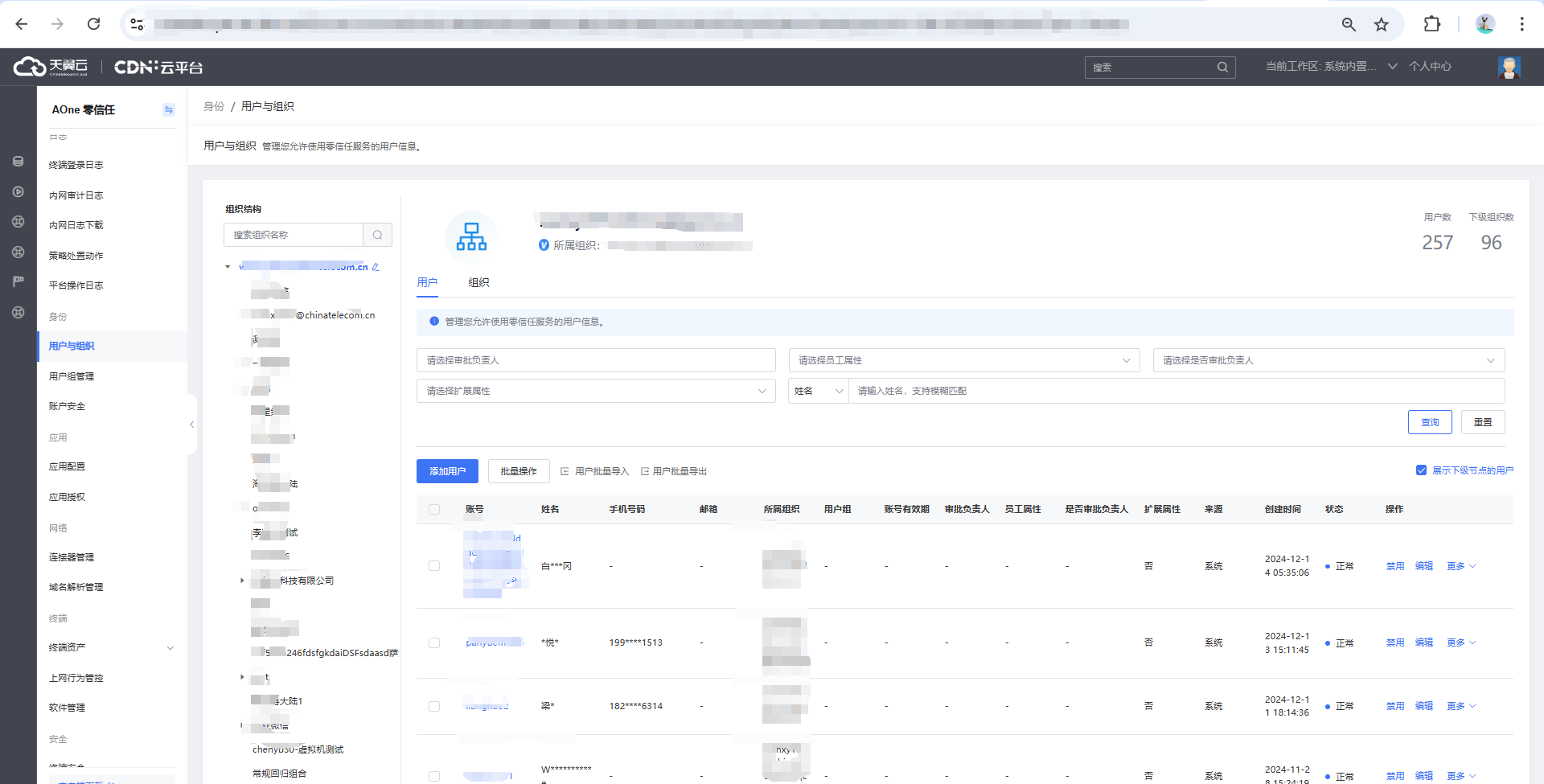This screenshot has height=784, width=1544.
Task: Edit root organization name pencil icon
Action: [376, 267]
